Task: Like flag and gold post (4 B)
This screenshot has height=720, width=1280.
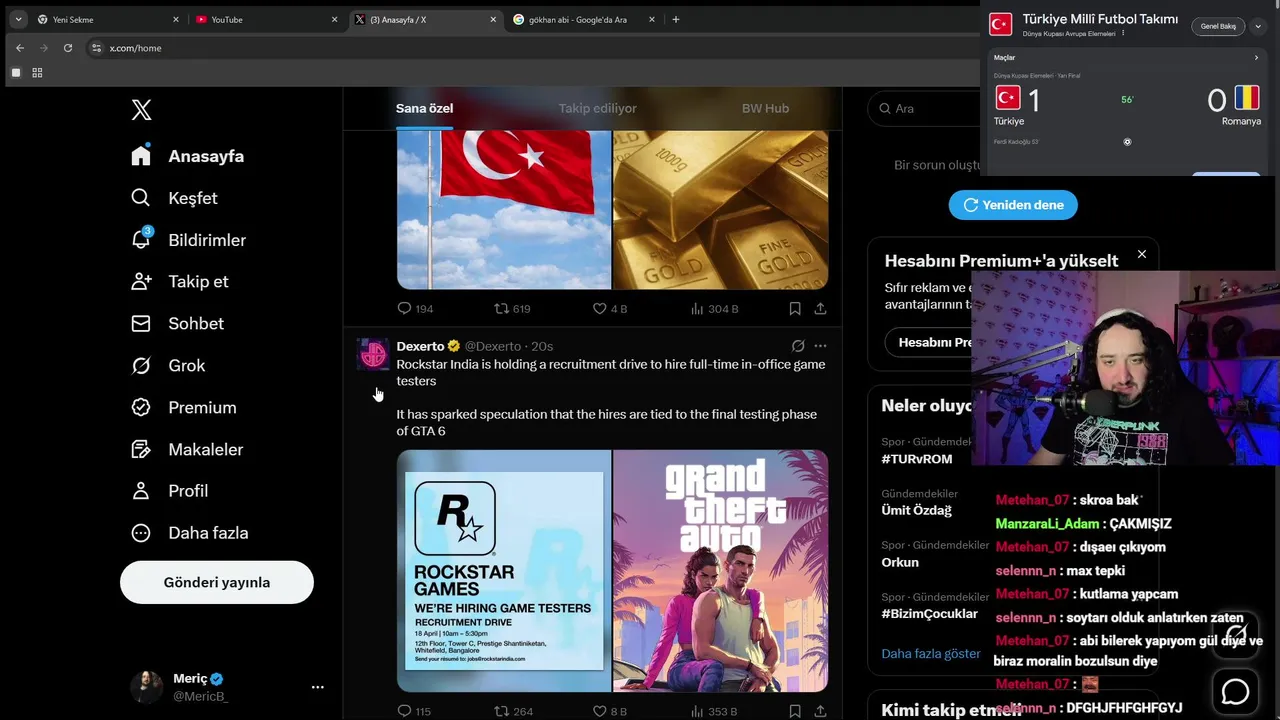Action: coord(610,309)
